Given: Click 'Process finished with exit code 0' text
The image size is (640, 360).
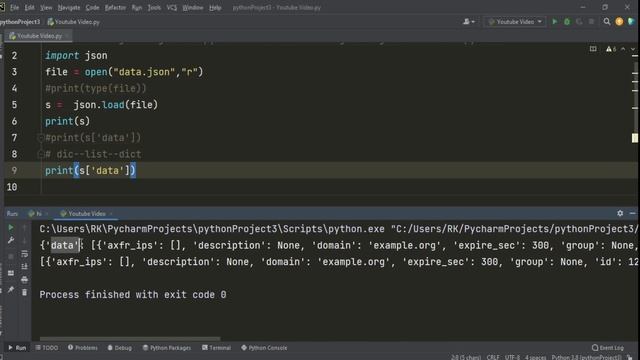Looking at the screenshot, I should click(x=133, y=294).
